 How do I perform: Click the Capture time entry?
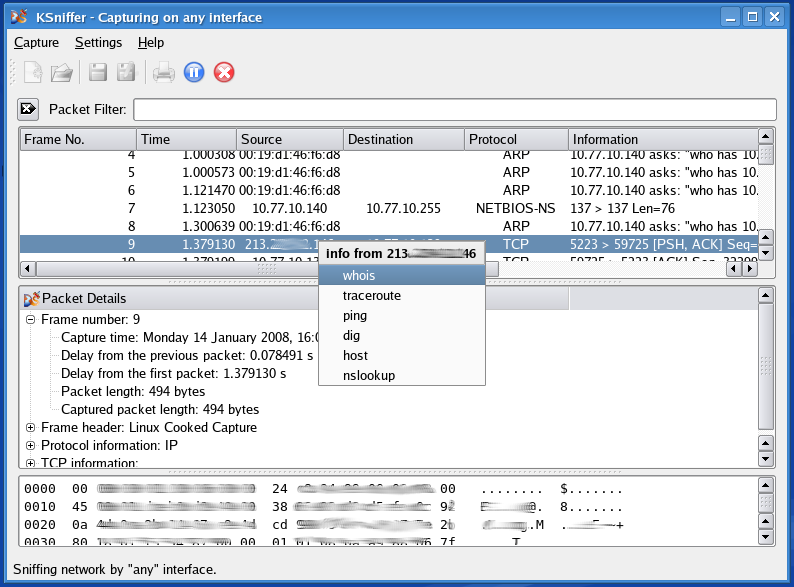coord(190,337)
